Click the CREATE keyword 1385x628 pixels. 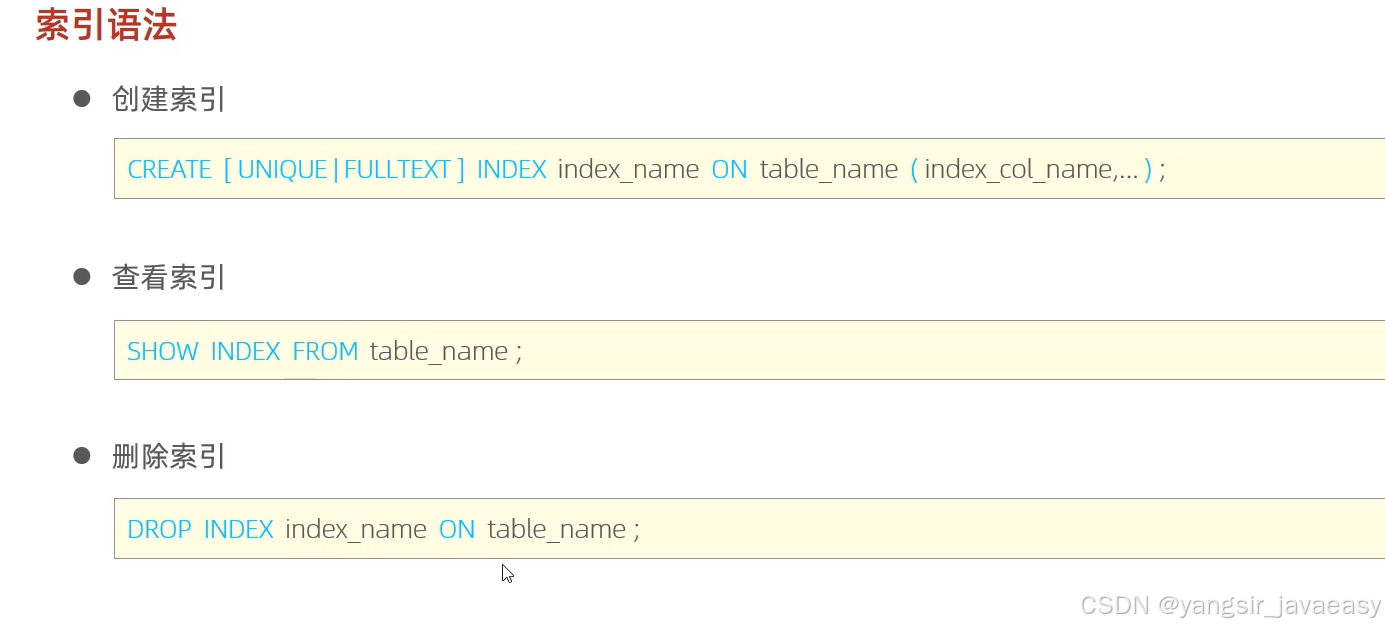point(170,169)
